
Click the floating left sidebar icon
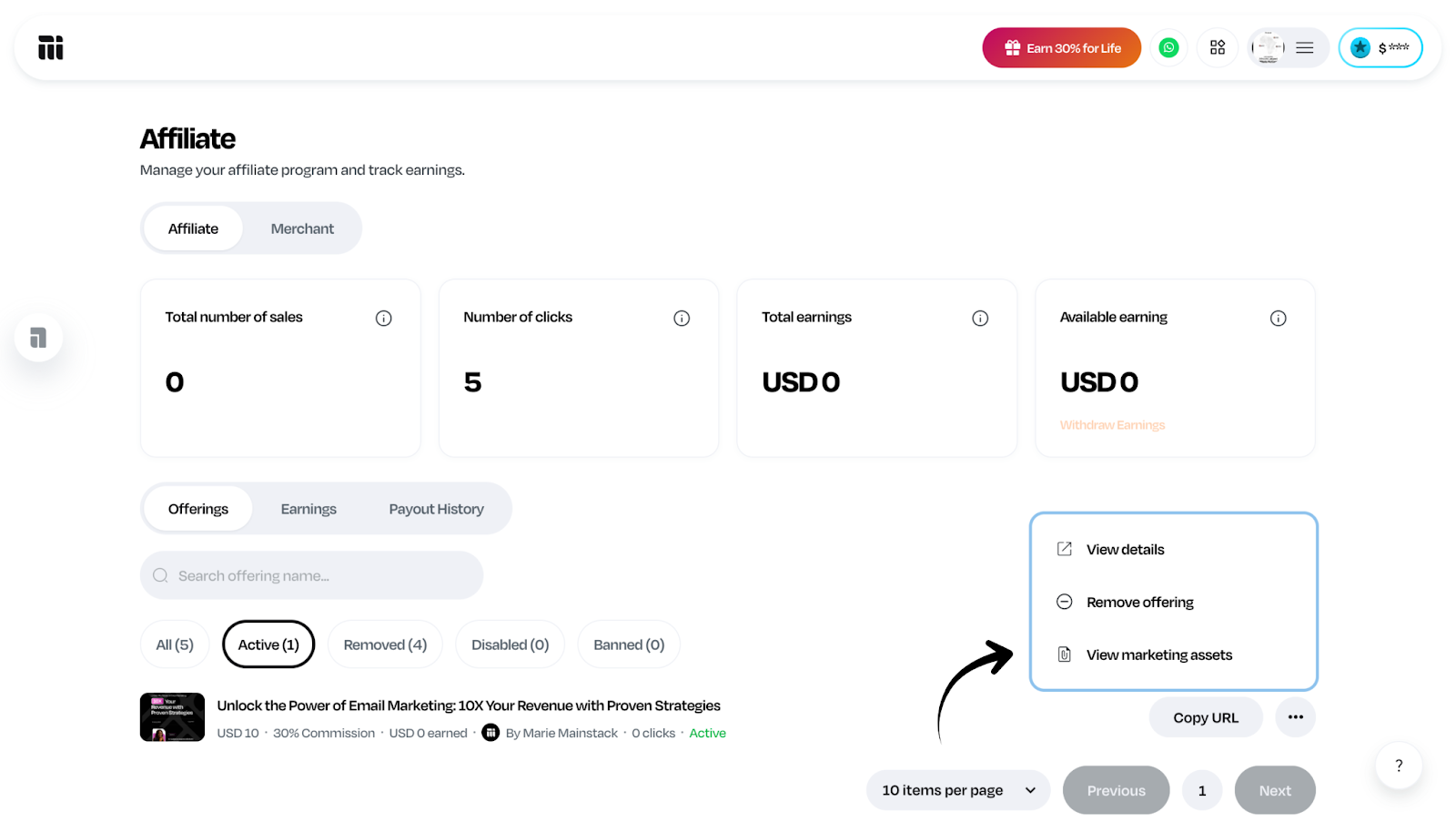(x=38, y=338)
